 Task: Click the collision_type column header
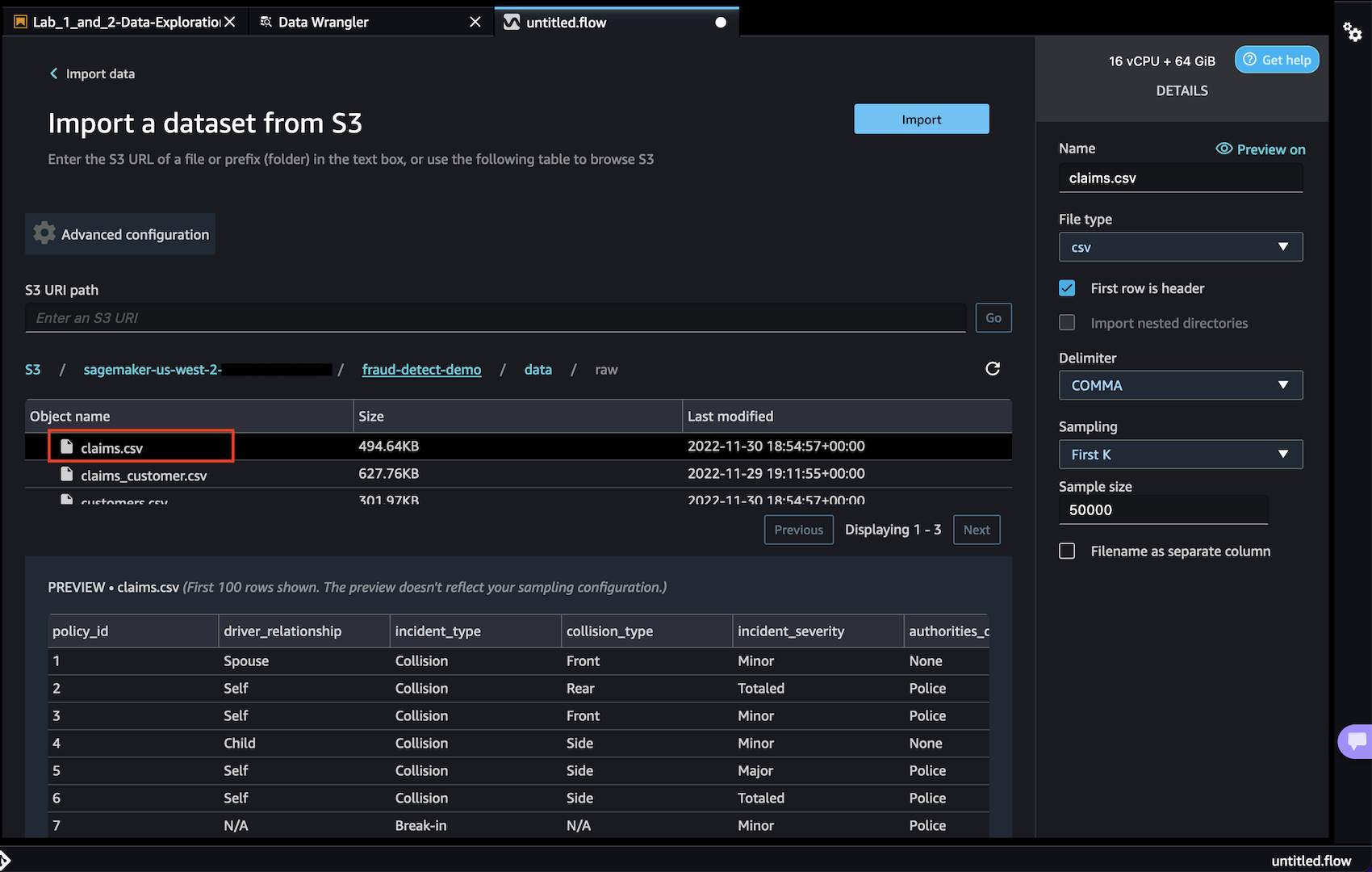[646, 631]
